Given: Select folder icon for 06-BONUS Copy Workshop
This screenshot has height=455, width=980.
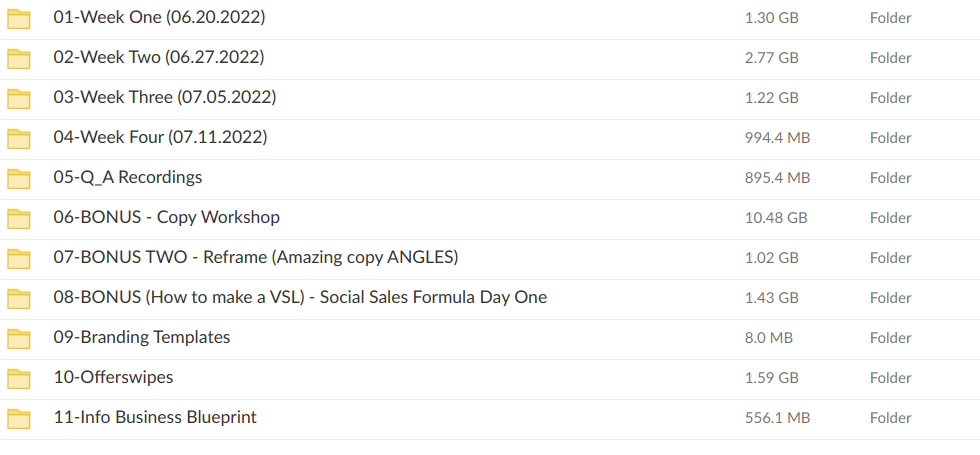Looking at the screenshot, I should [x=19, y=218].
